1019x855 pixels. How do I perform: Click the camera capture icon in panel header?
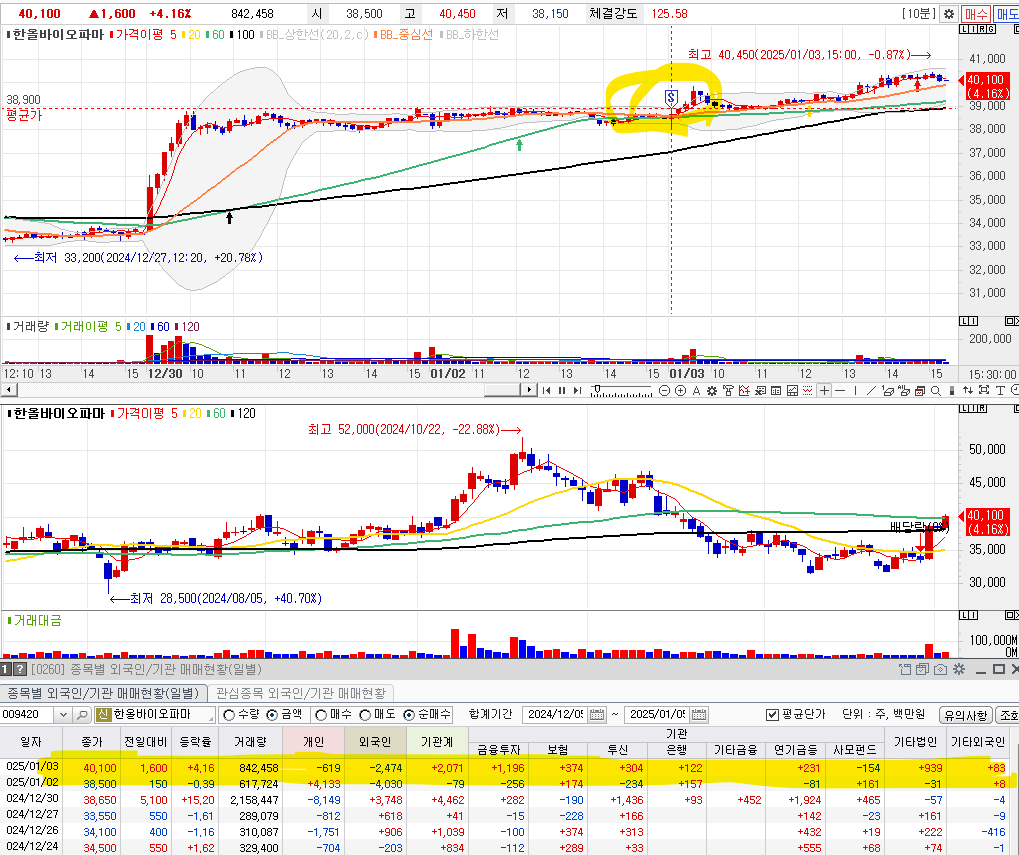pyautogui.click(x=940, y=669)
